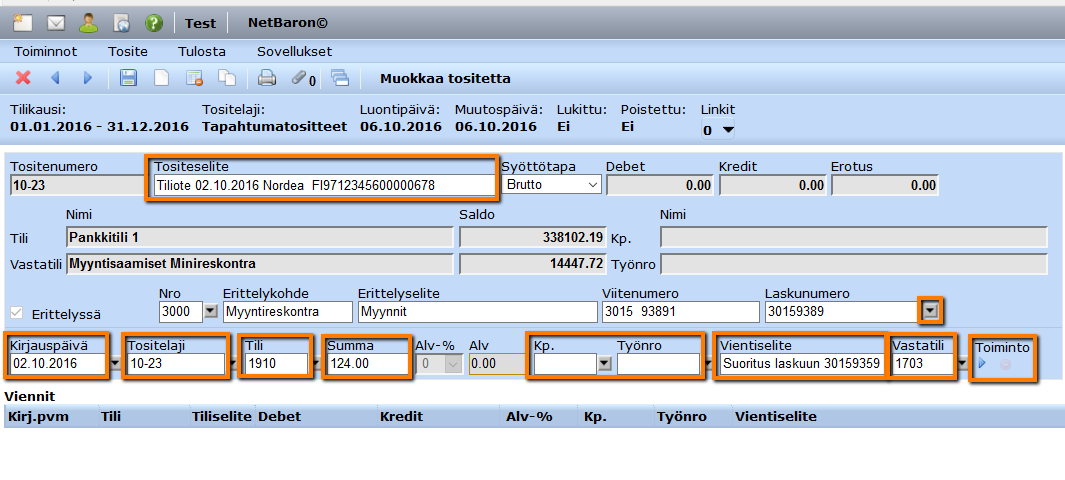Toggle the Erittelyssä checkbox
This screenshot has height=480, width=1065.
(x=17, y=312)
